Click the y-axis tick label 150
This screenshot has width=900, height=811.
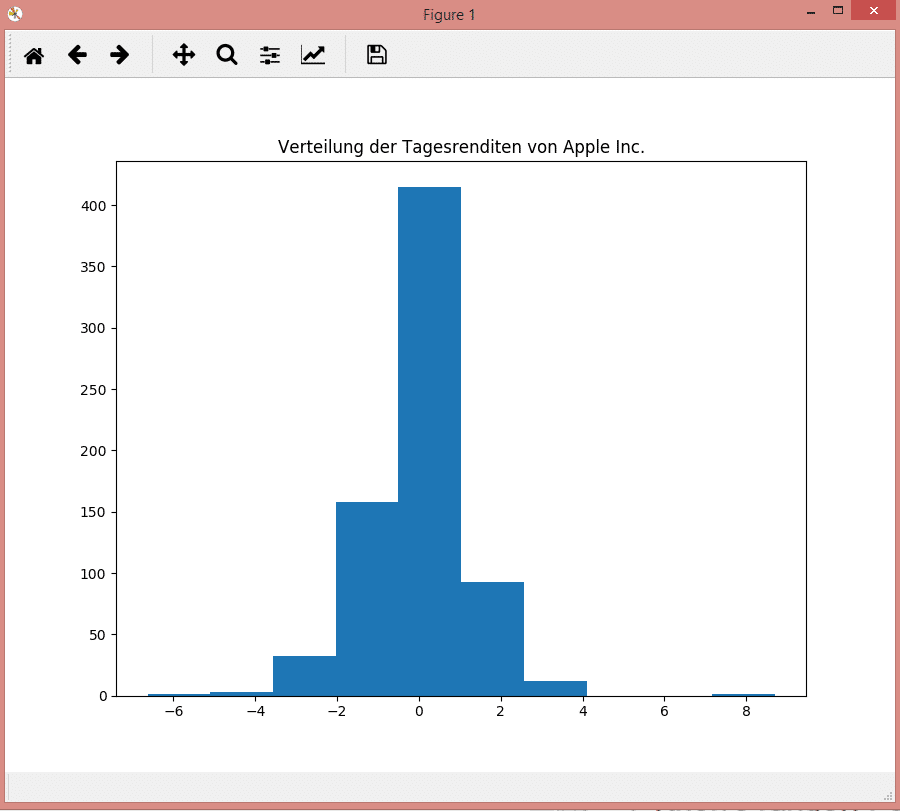click(x=94, y=512)
